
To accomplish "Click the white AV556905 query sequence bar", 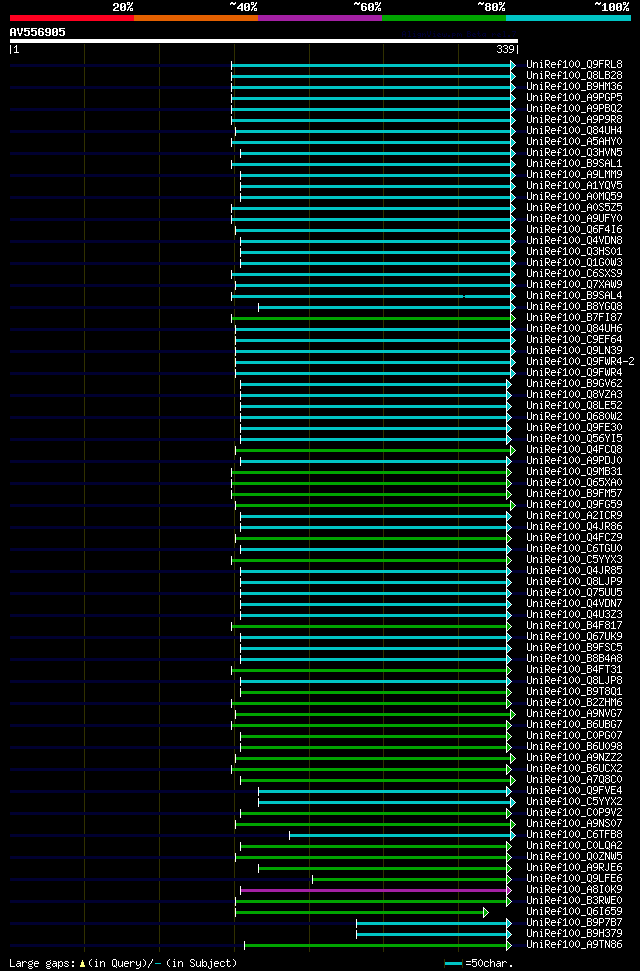I will (264, 41).
